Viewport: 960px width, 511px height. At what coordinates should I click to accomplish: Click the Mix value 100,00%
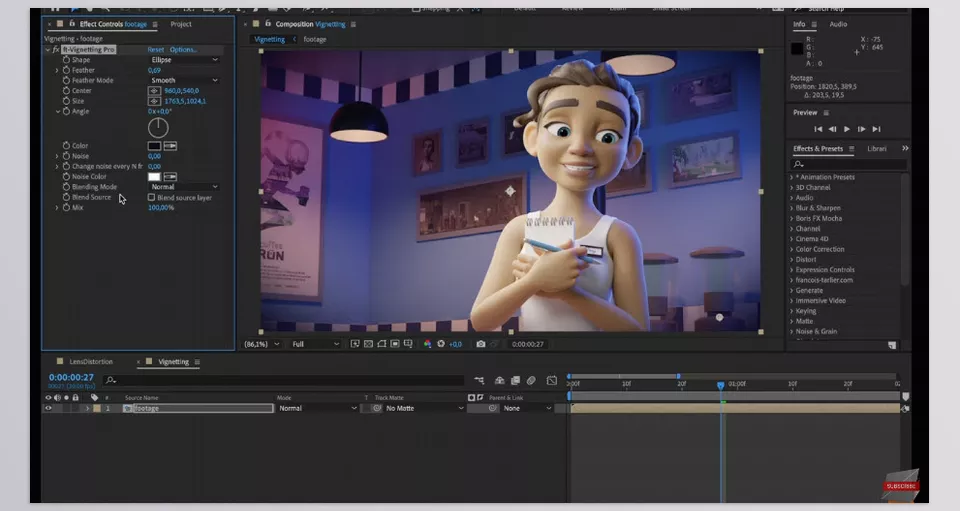tap(161, 207)
